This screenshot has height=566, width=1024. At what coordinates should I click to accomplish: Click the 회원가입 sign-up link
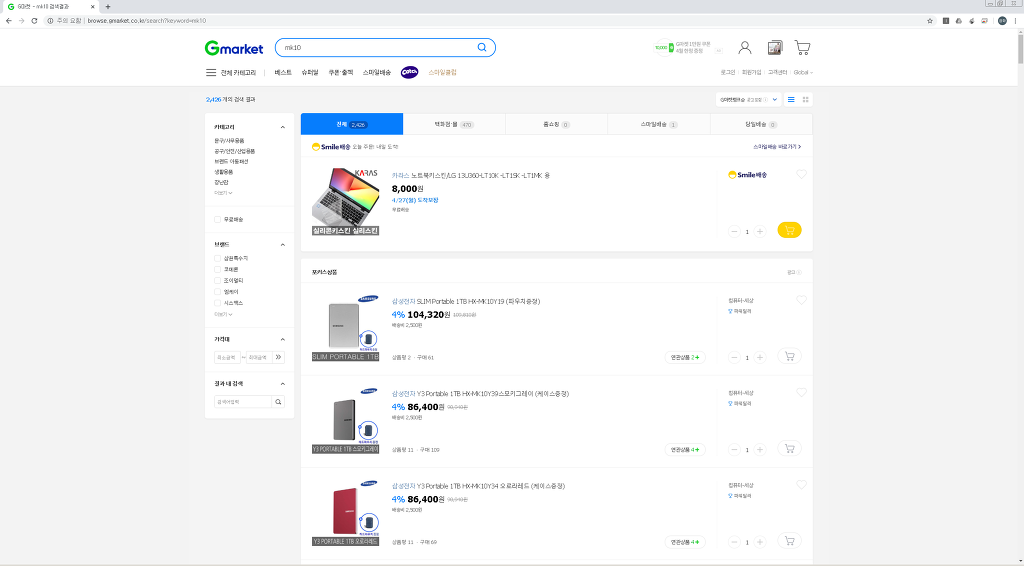point(751,72)
